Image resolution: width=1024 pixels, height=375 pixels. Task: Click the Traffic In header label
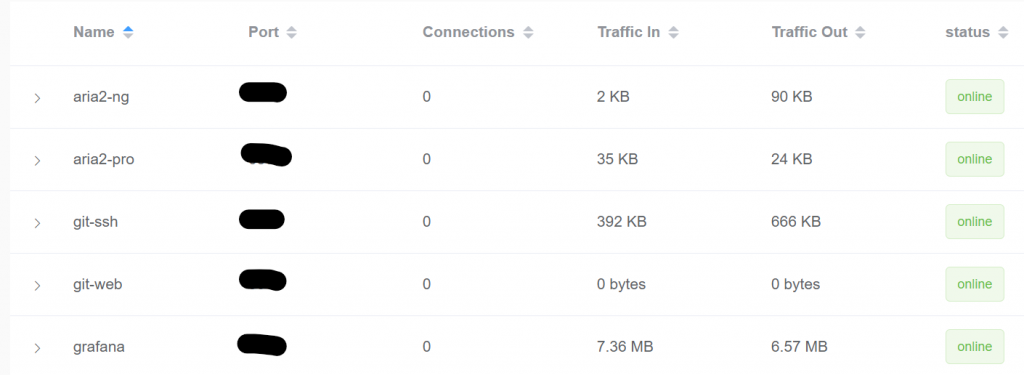(628, 32)
